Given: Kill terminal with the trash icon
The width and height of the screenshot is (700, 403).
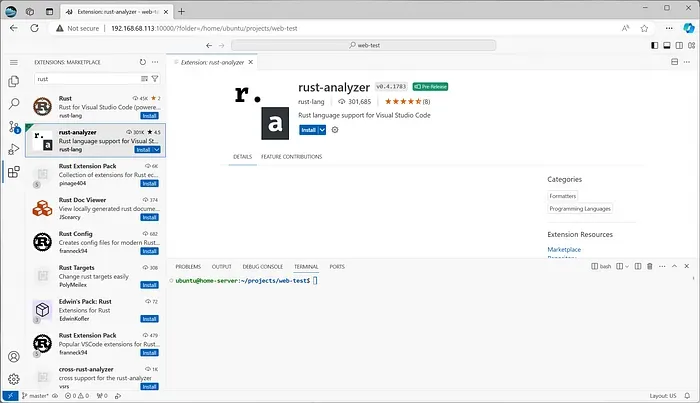Looking at the screenshot, I should coord(650,266).
